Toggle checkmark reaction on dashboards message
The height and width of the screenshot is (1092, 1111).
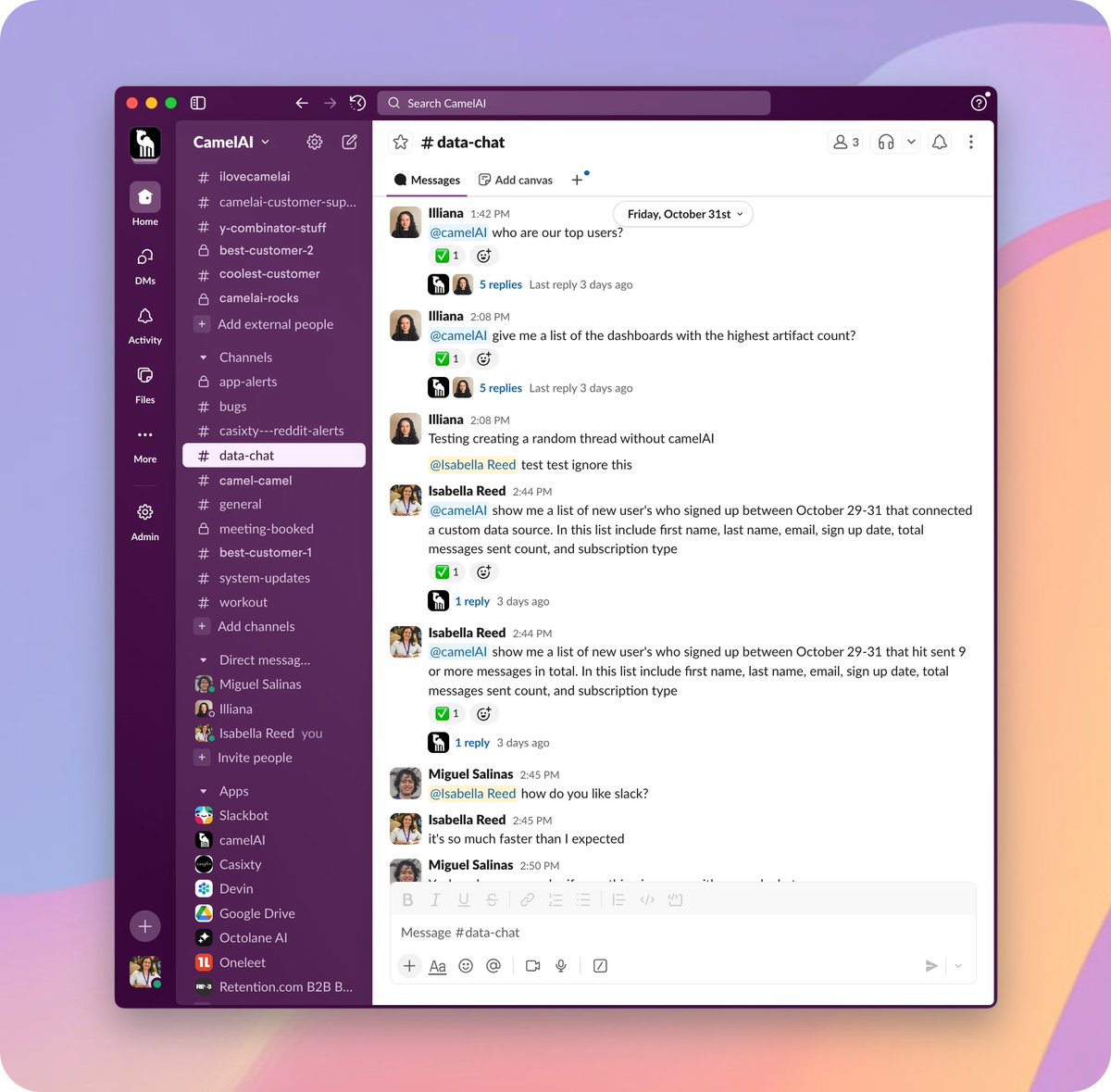(448, 358)
